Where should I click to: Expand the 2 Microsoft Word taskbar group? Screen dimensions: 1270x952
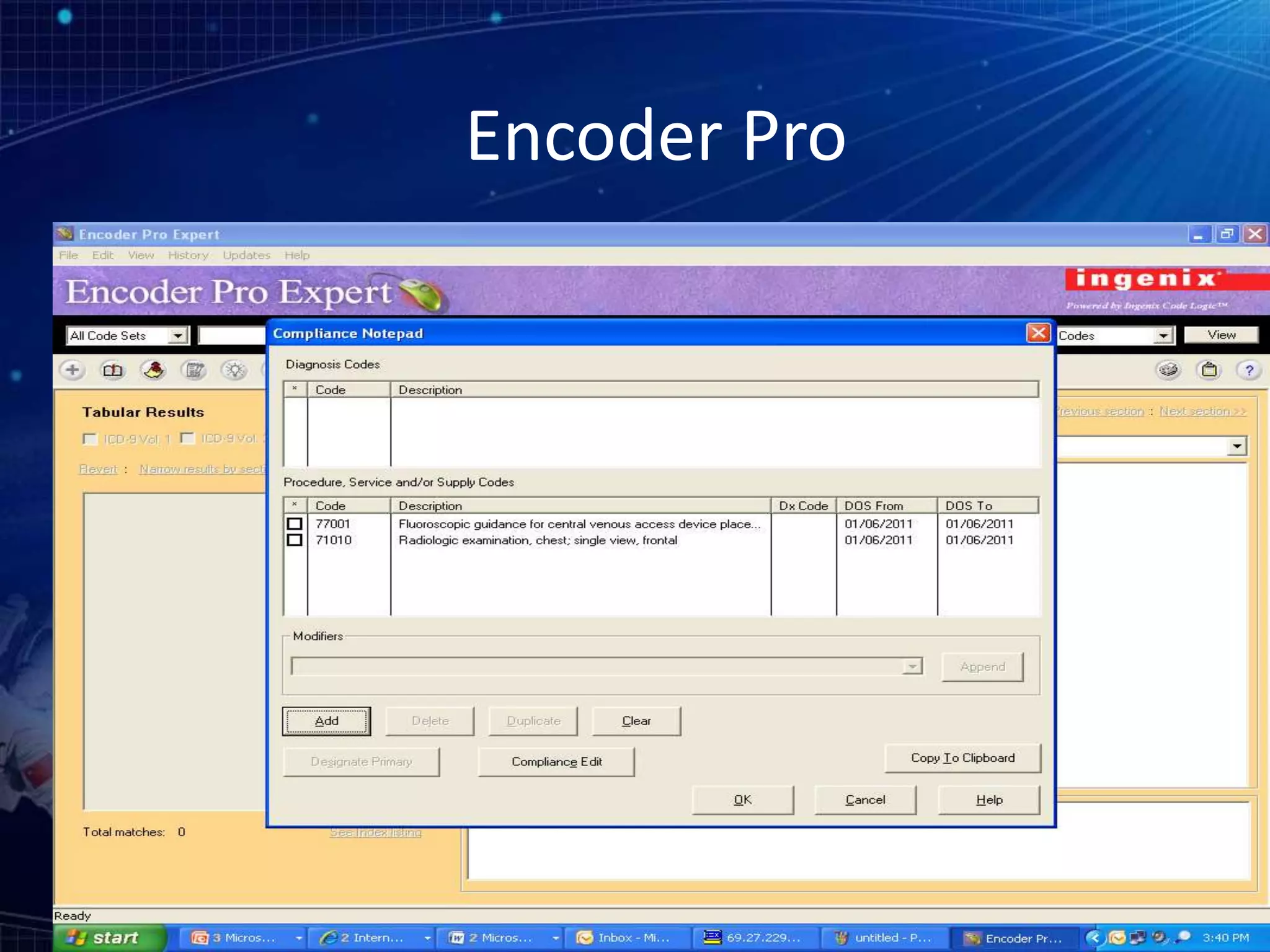coord(556,938)
